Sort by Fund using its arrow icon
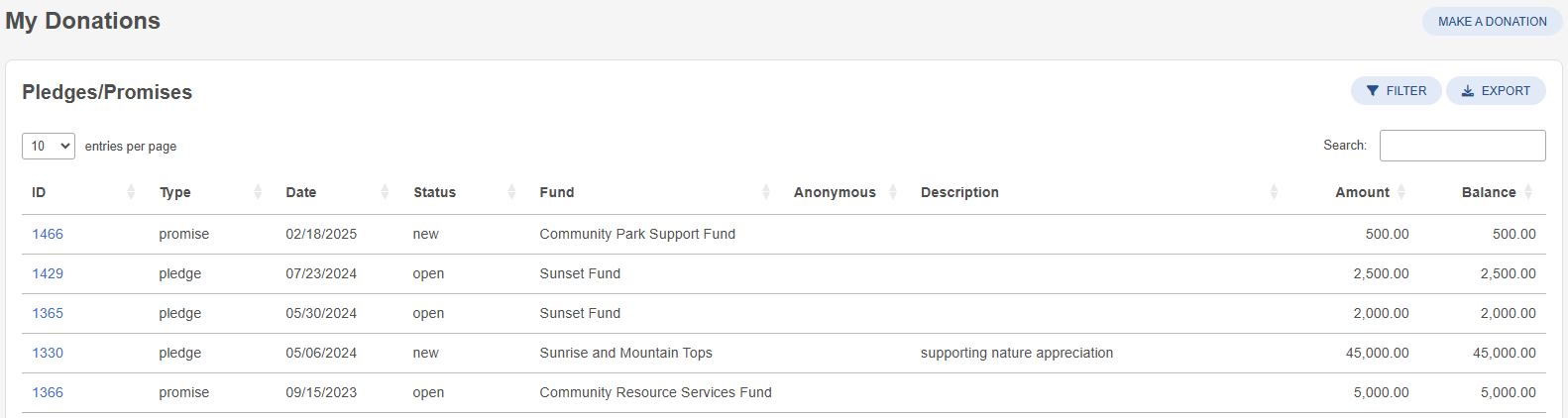The width and height of the screenshot is (1568, 418). [766, 192]
